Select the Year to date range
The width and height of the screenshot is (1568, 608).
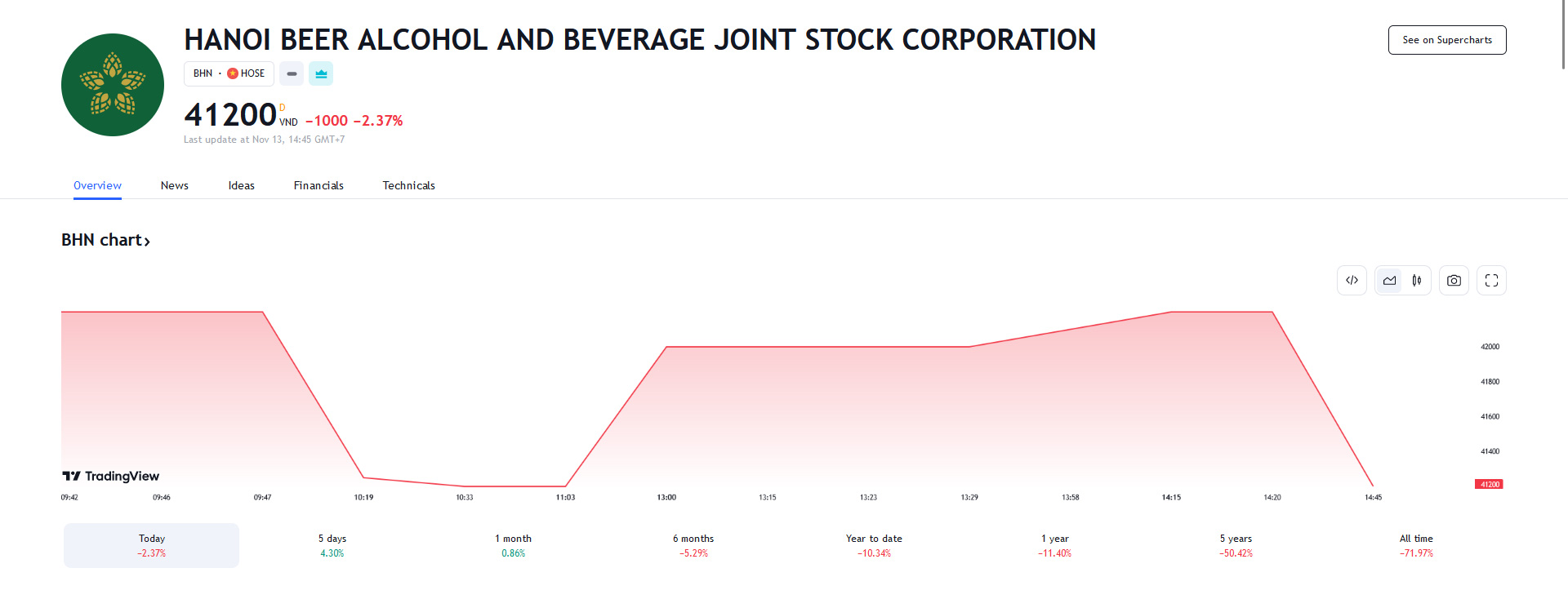click(x=874, y=545)
